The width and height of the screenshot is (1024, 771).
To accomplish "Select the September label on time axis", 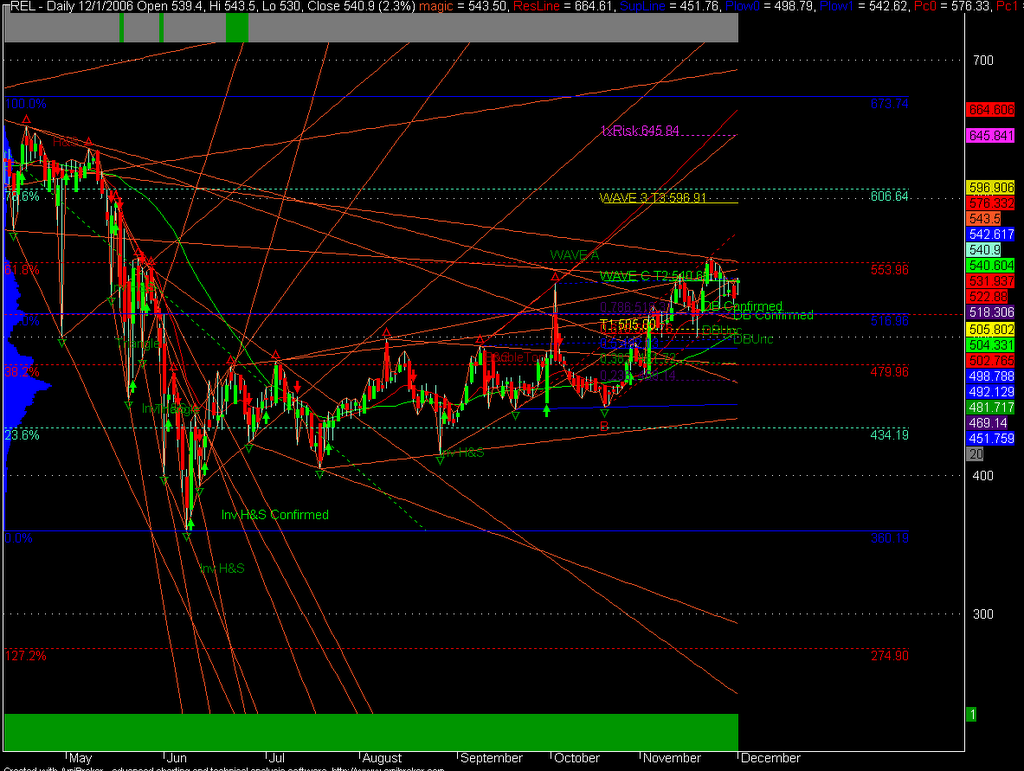I will [x=491, y=759].
